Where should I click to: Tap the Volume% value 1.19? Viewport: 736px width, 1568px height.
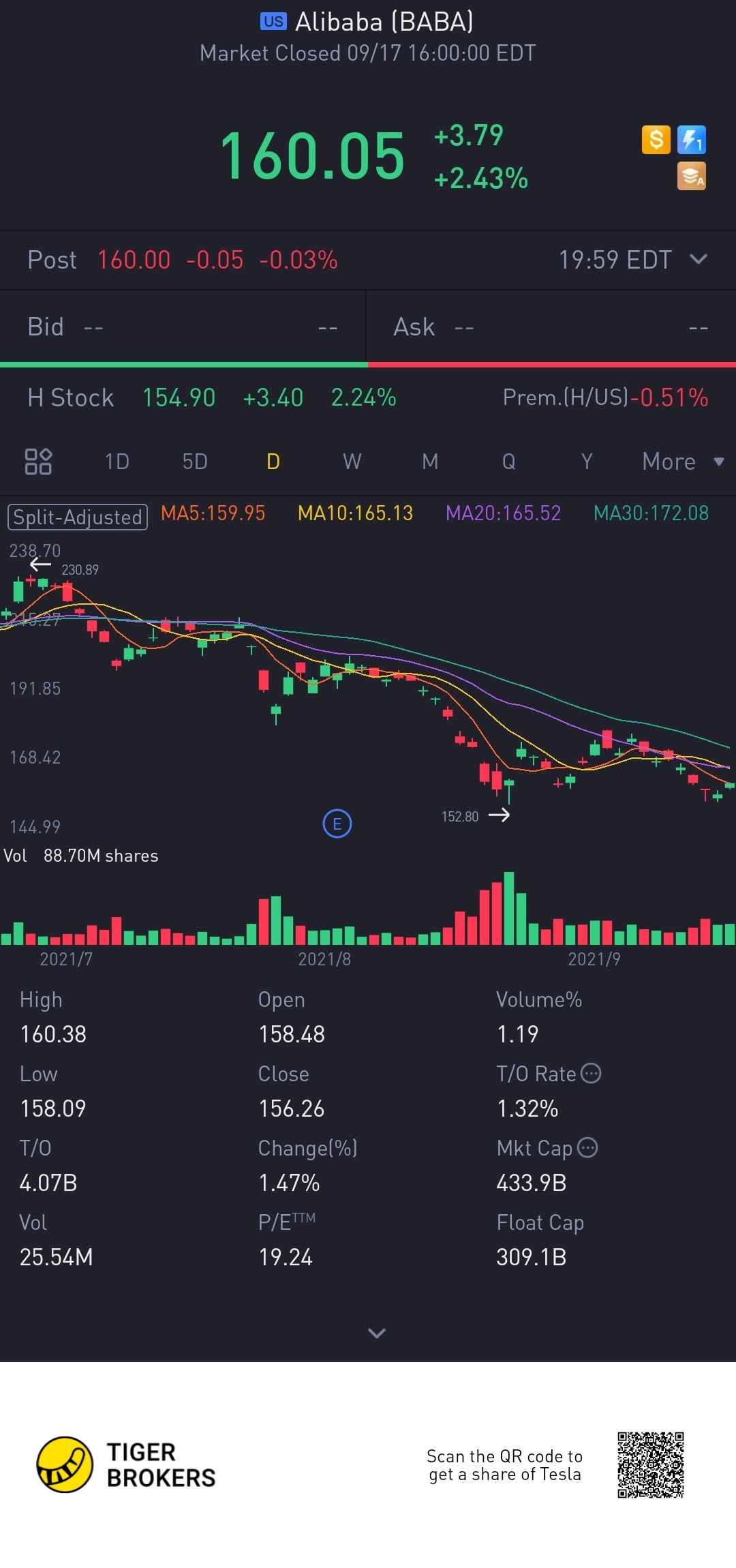coord(517,1034)
